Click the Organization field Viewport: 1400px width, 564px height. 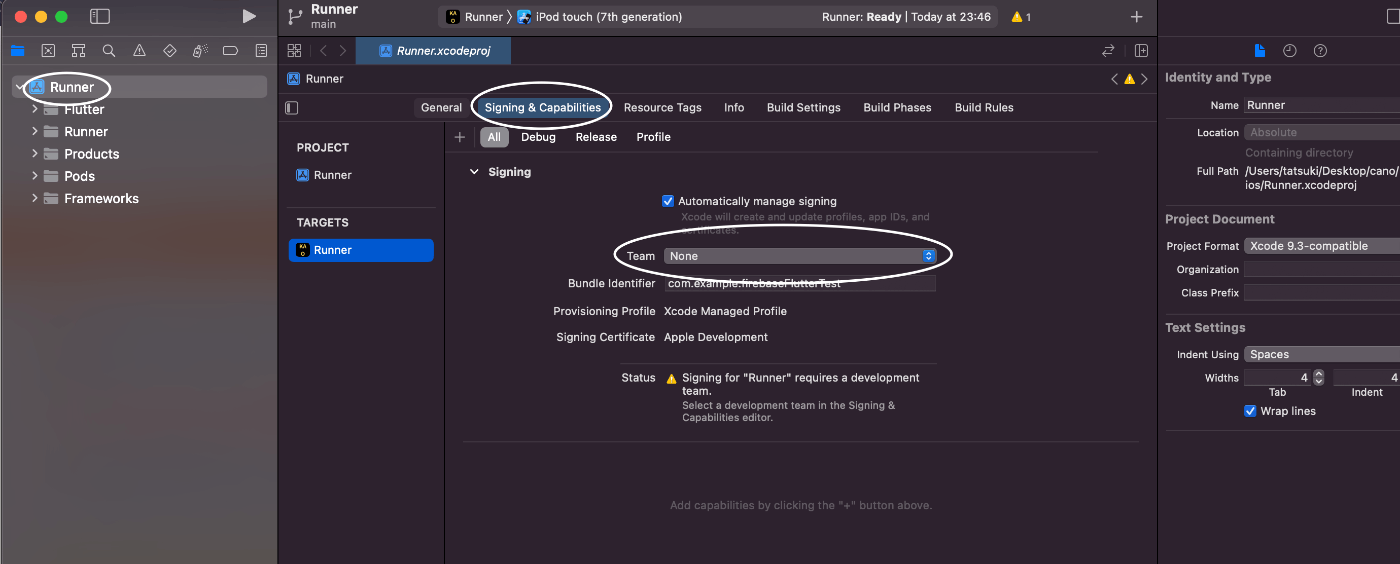(1322, 269)
